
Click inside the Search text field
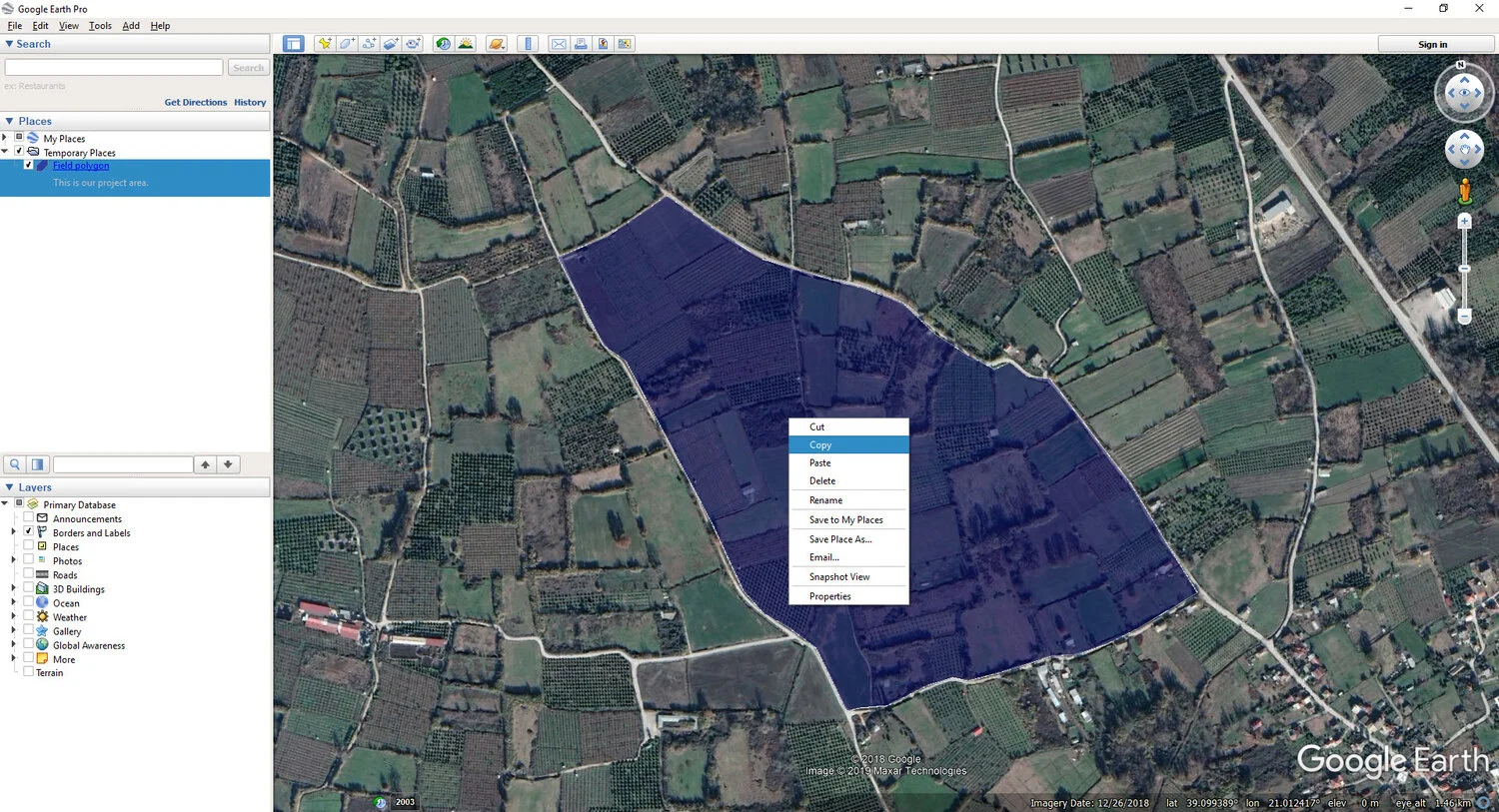click(x=114, y=67)
